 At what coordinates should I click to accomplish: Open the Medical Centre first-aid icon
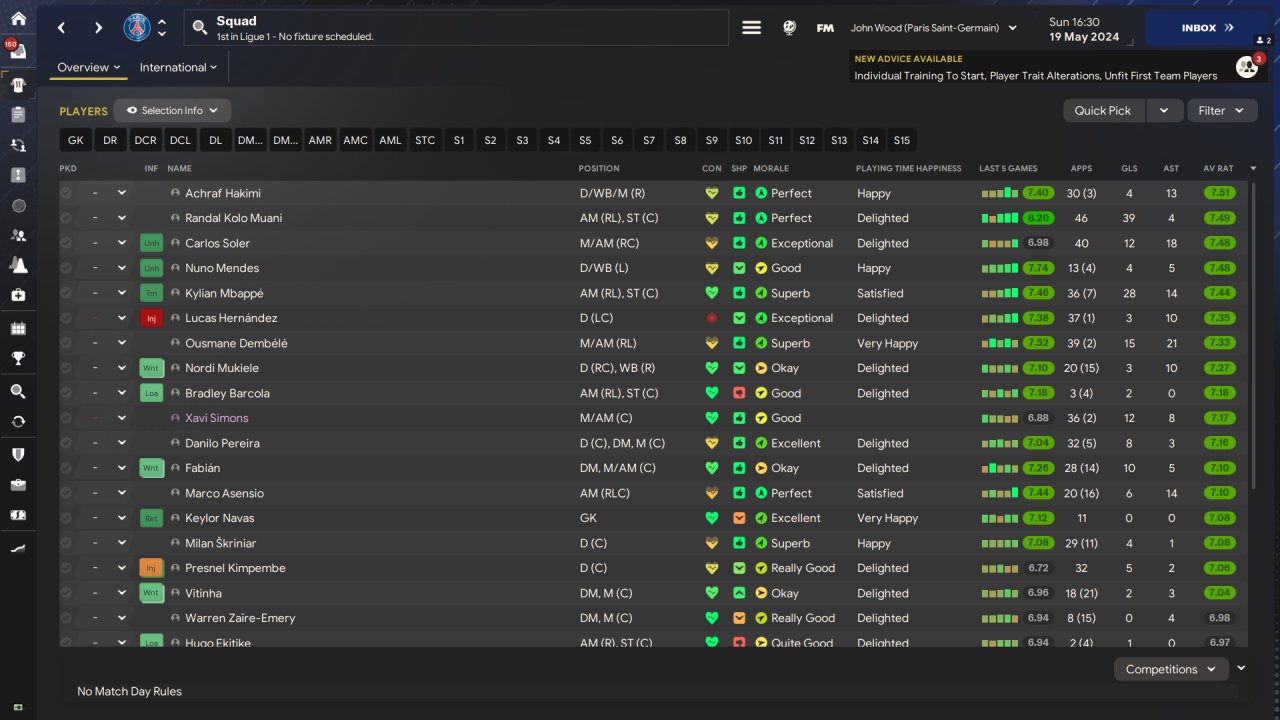click(x=18, y=295)
